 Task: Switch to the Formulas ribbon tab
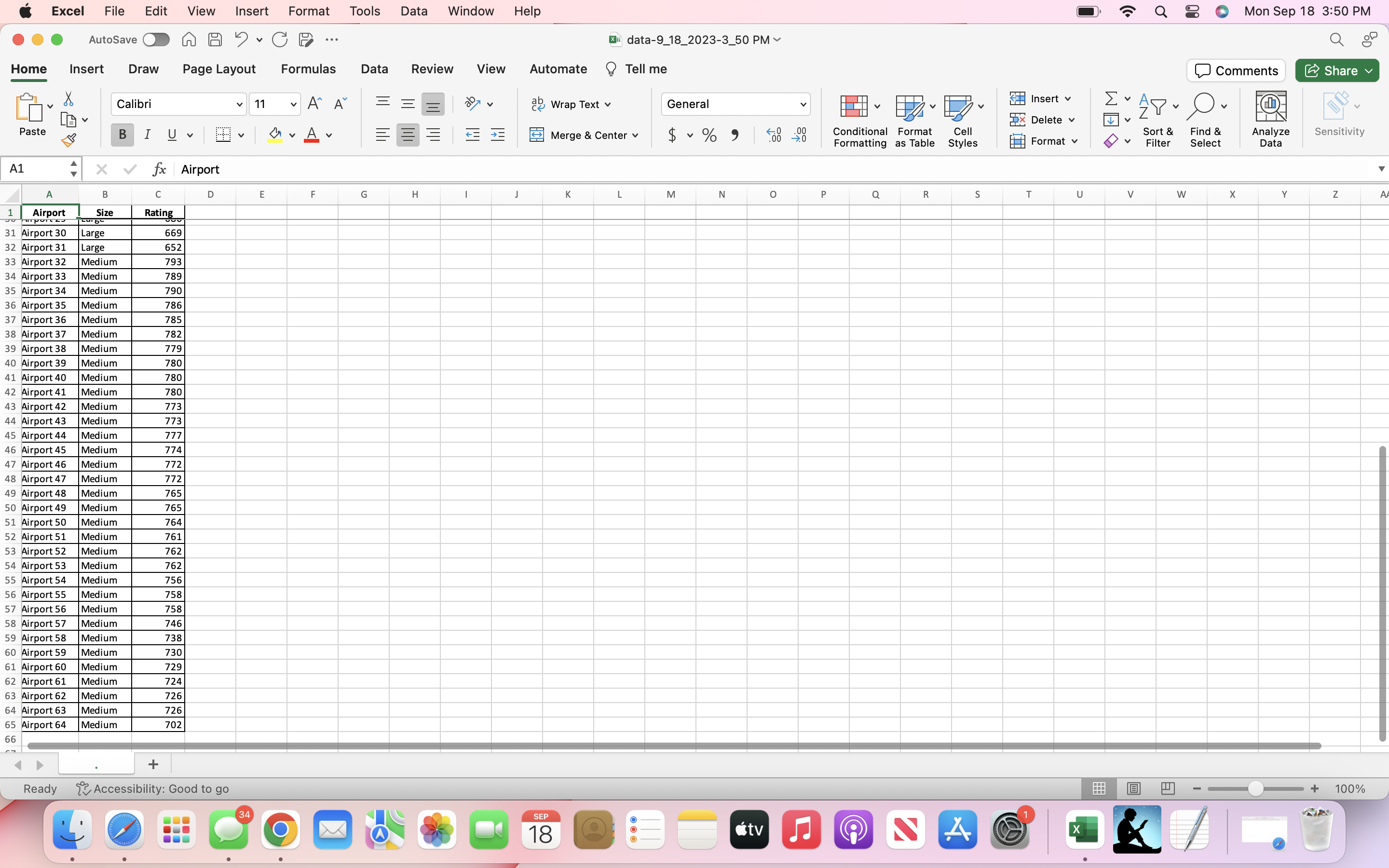tap(308, 69)
